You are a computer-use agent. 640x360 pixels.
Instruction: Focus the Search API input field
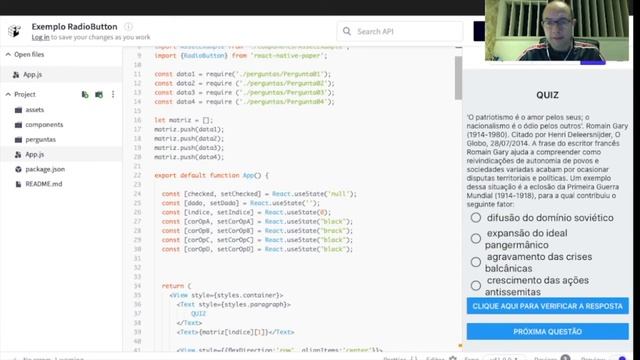click(400, 31)
